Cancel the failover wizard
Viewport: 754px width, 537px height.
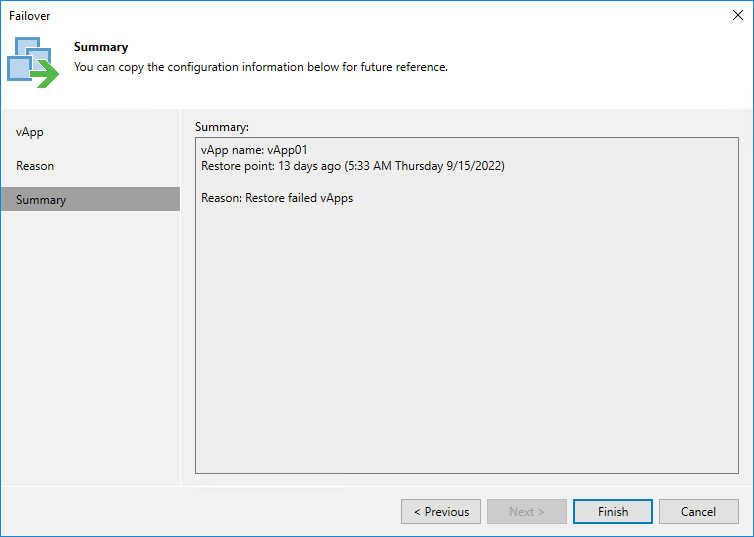(x=698, y=512)
